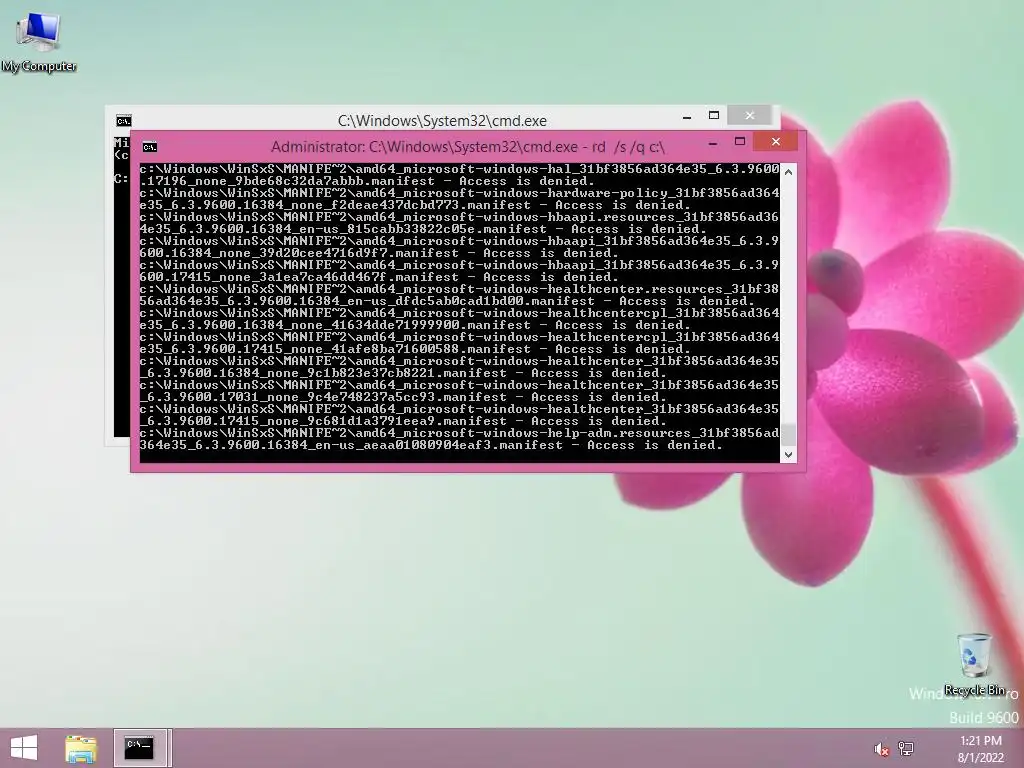The width and height of the screenshot is (1024, 768).
Task: Click the hardware-policy manifest access denied line
Action: [x=459, y=199]
